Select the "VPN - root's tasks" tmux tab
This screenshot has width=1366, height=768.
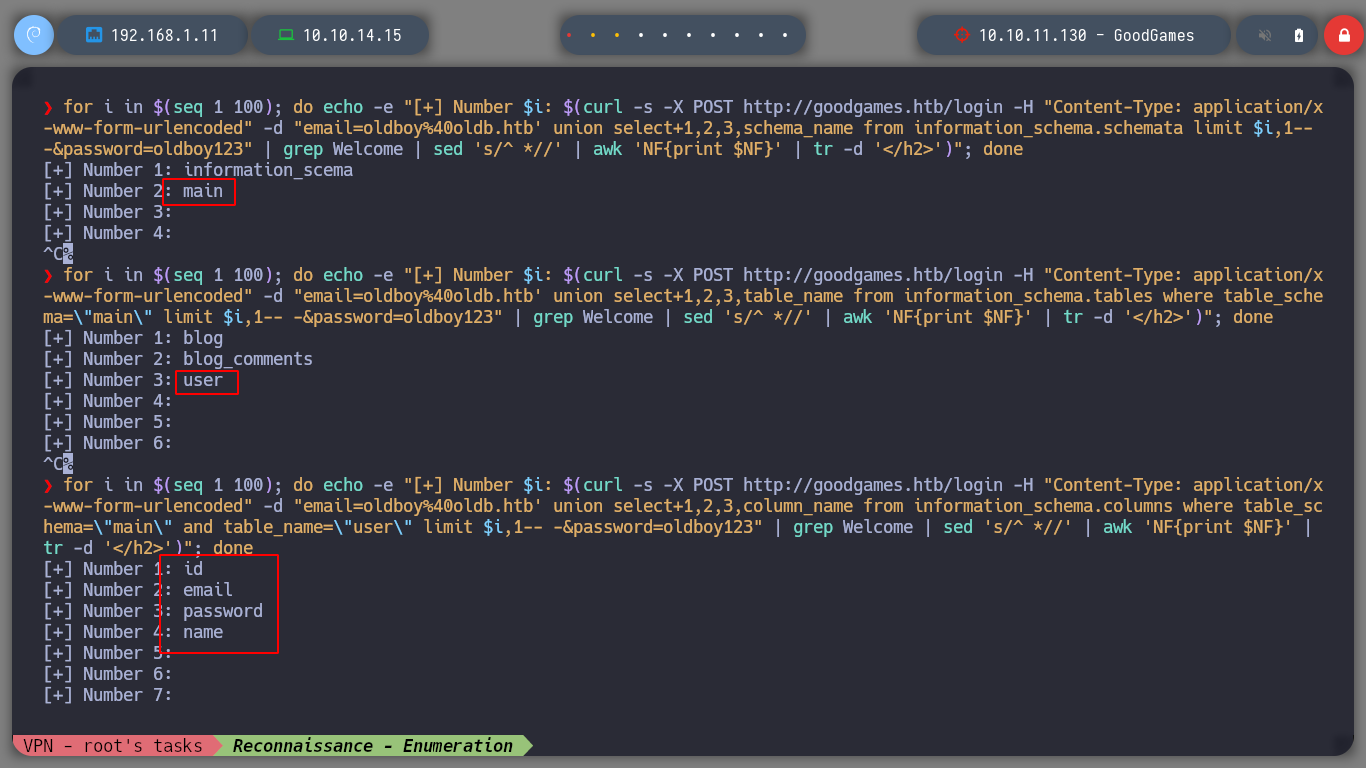click(x=112, y=746)
